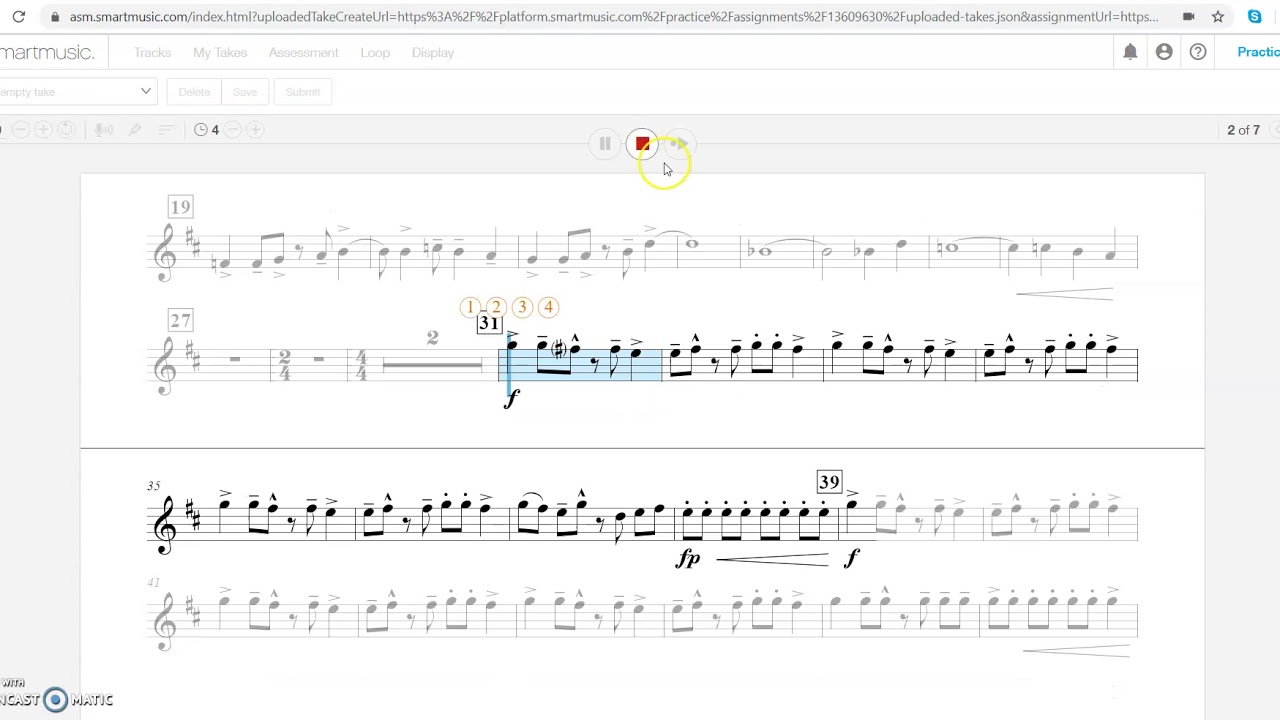Click the lines list icon in toolbar
Image resolution: width=1280 pixels, height=720 pixels.
coord(166,130)
